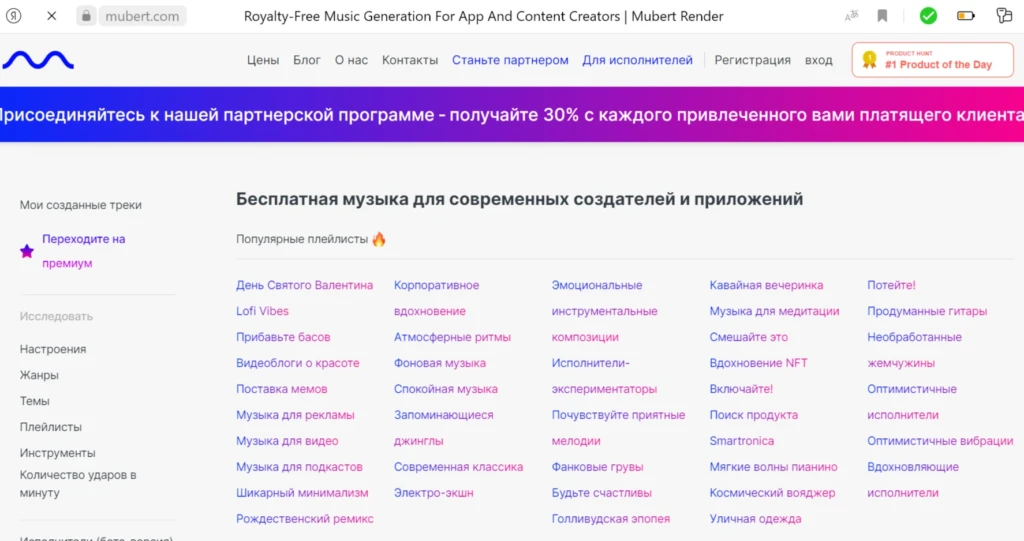Stop page loading with the X icon
Viewport: 1024px width, 541px height.
pyautogui.click(x=52, y=16)
